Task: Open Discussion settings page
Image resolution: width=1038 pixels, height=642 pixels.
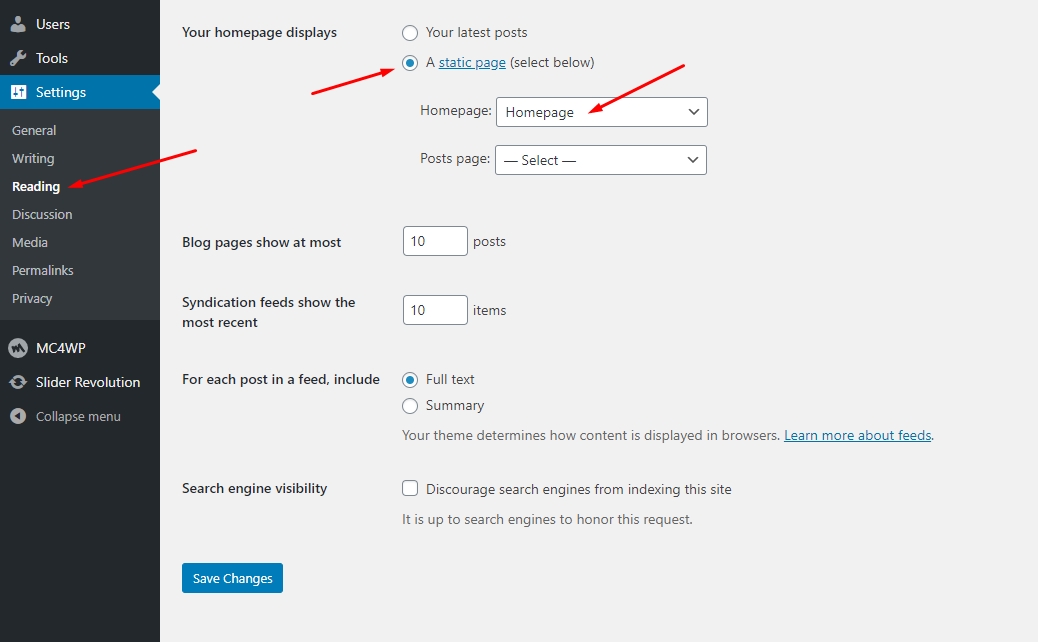Action: coord(42,214)
